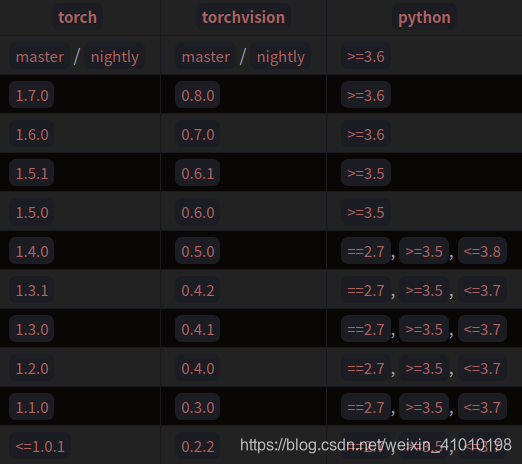Click torchvision 0.7.0 code tag
The width and height of the screenshot is (522, 464).
click(197, 134)
